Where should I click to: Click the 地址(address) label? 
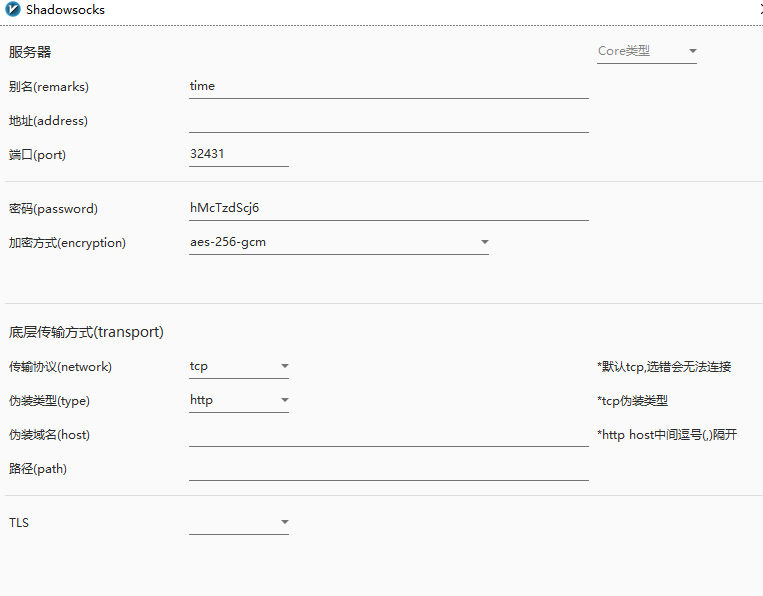coord(48,121)
